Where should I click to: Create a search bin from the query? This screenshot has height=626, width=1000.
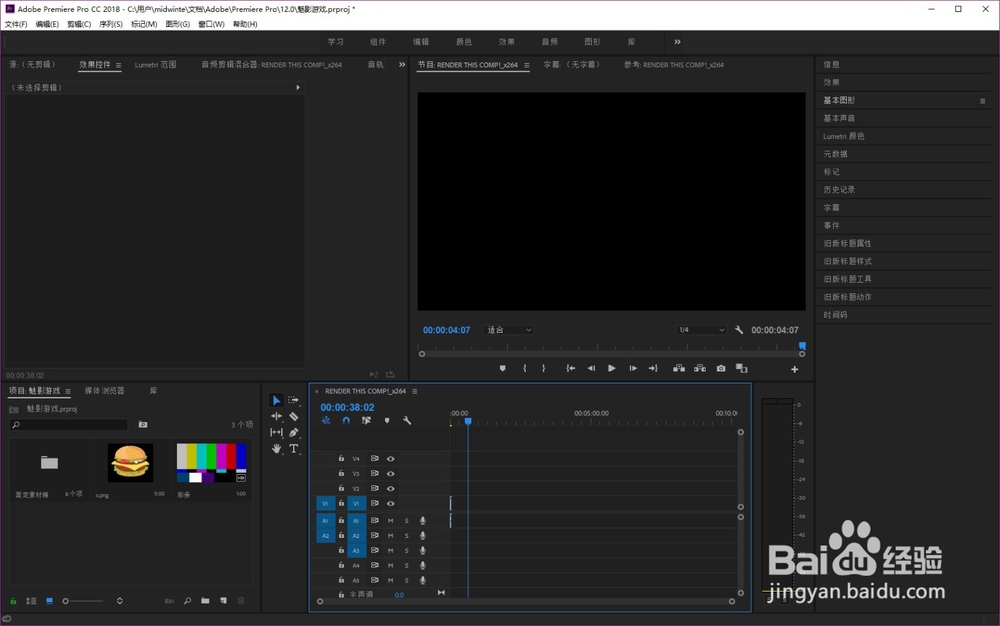[x=143, y=425]
